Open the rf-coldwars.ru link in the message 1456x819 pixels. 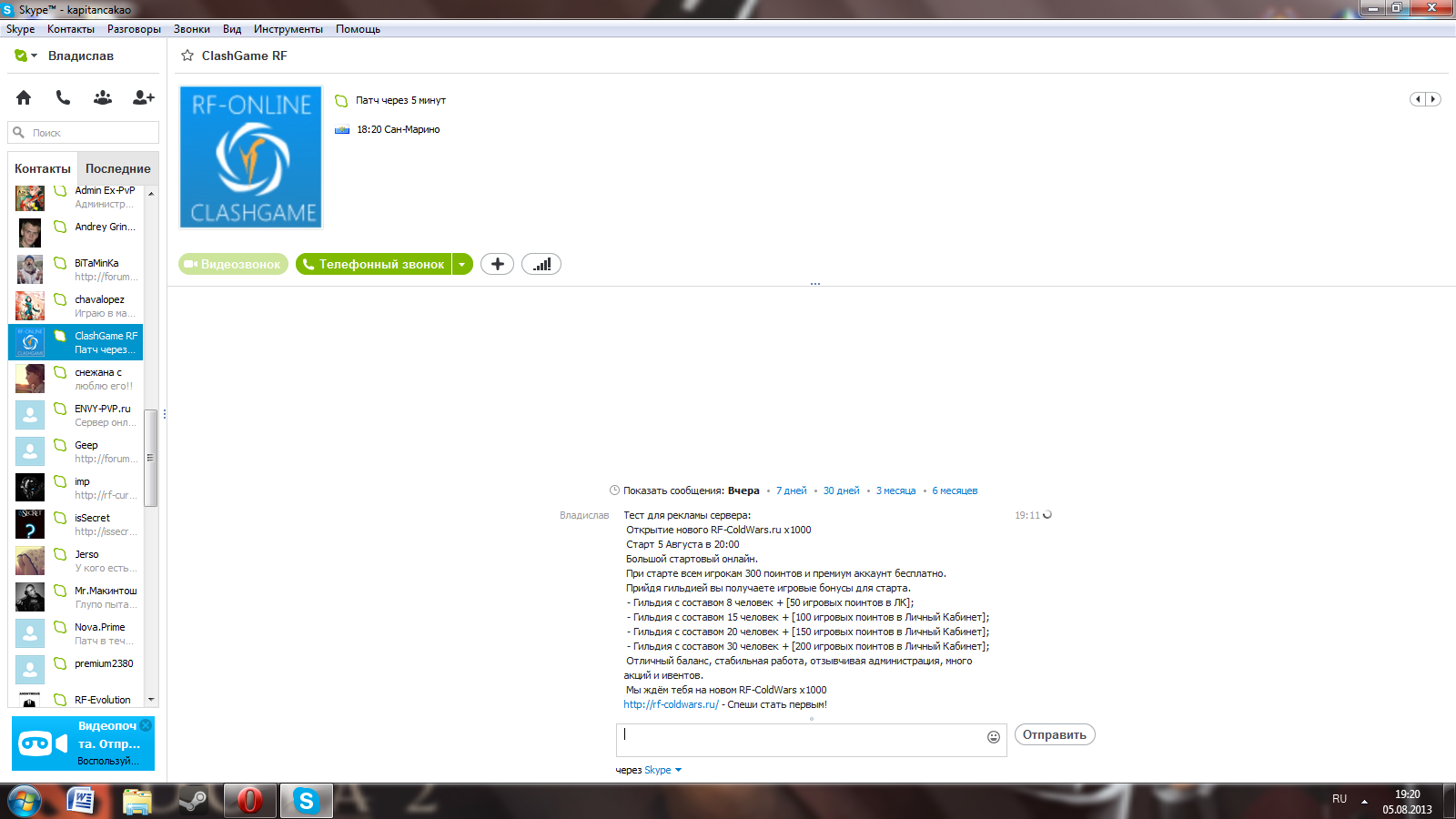(671, 704)
